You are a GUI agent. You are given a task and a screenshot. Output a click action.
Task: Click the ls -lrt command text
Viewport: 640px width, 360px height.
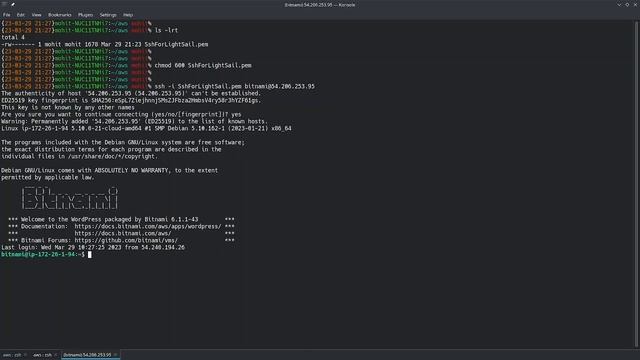(x=166, y=30)
